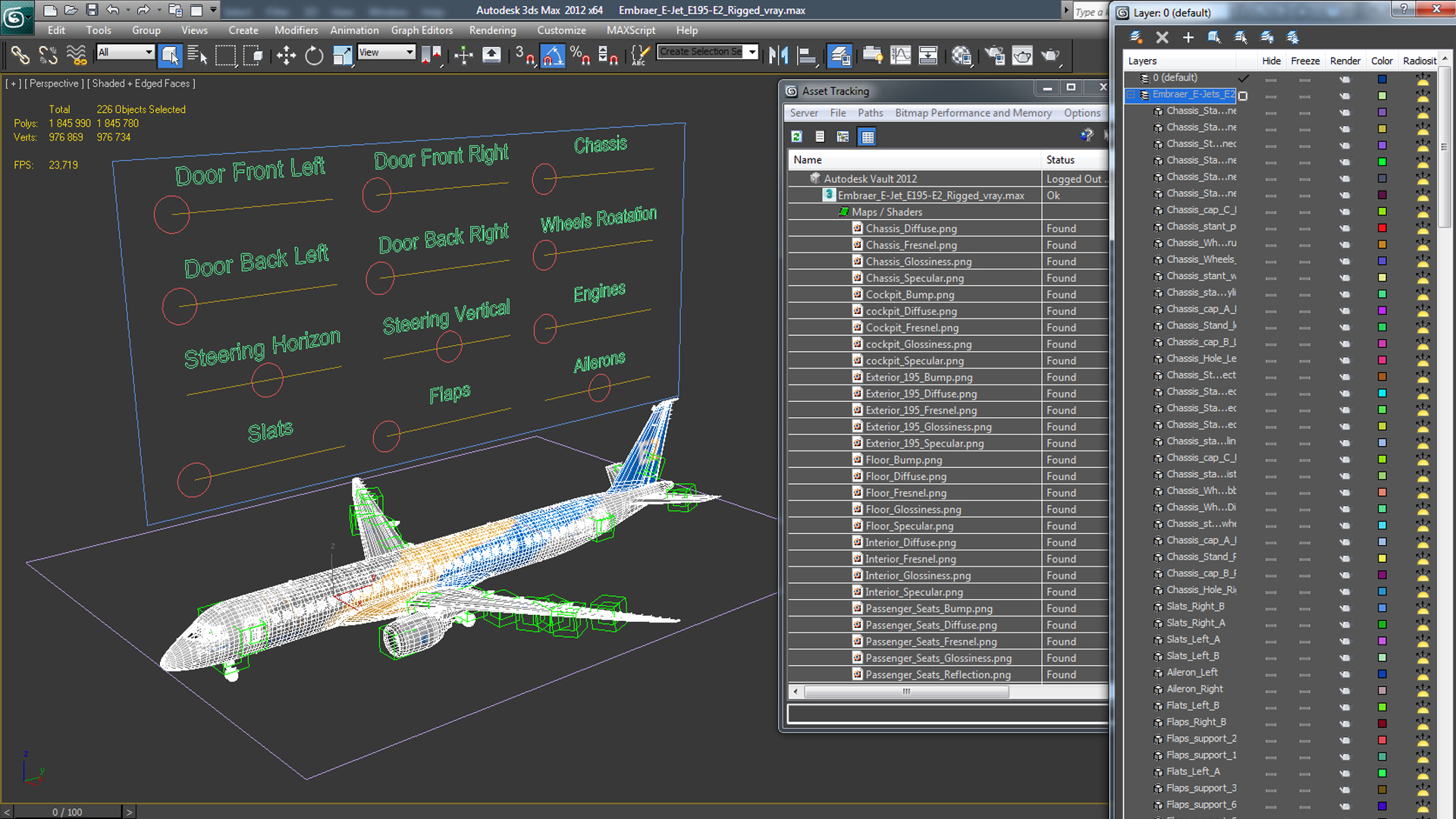Open the selection filter 'All' dropdown
This screenshot has width=1456, height=819.
[x=125, y=52]
